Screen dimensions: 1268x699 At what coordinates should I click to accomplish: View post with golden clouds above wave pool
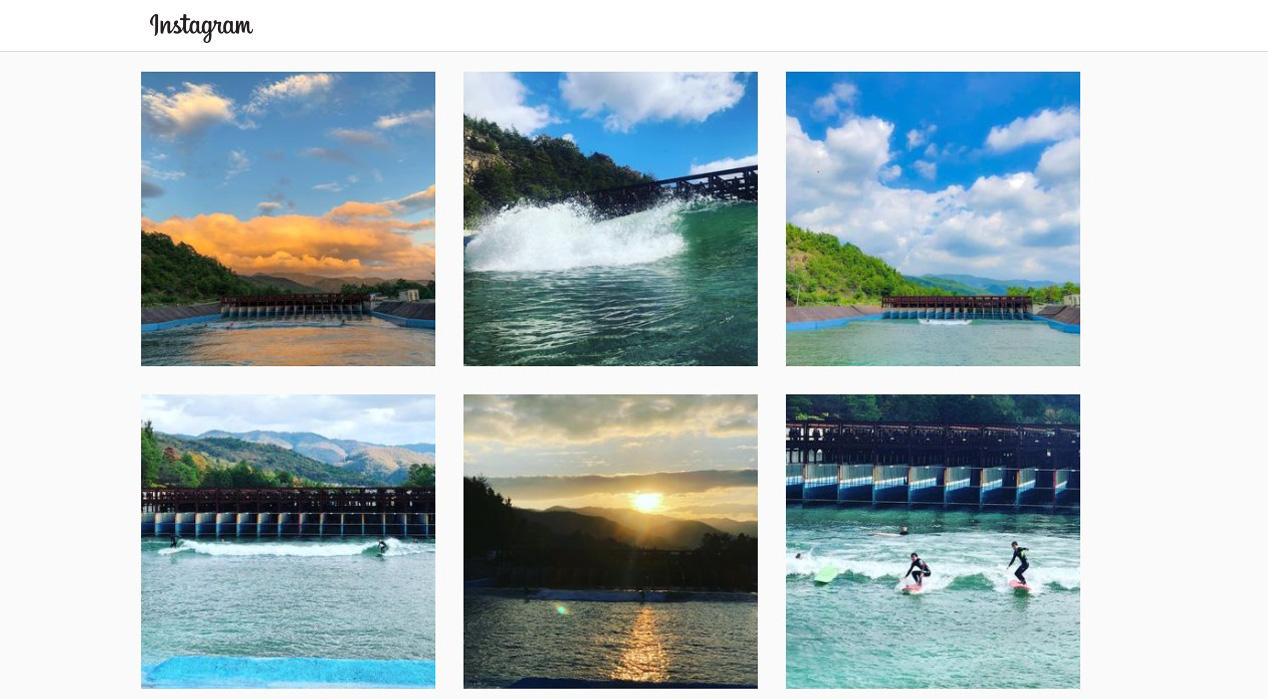point(288,219)
